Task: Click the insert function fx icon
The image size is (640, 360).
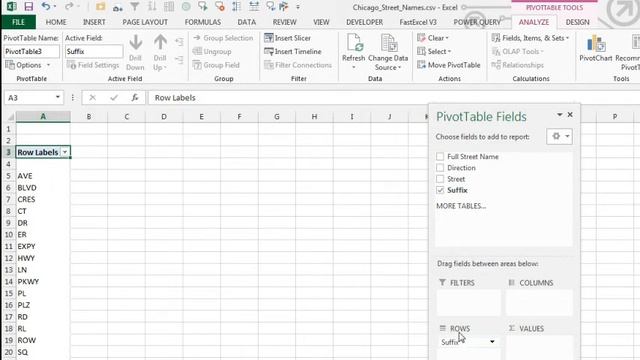Action: coord(135,98)
